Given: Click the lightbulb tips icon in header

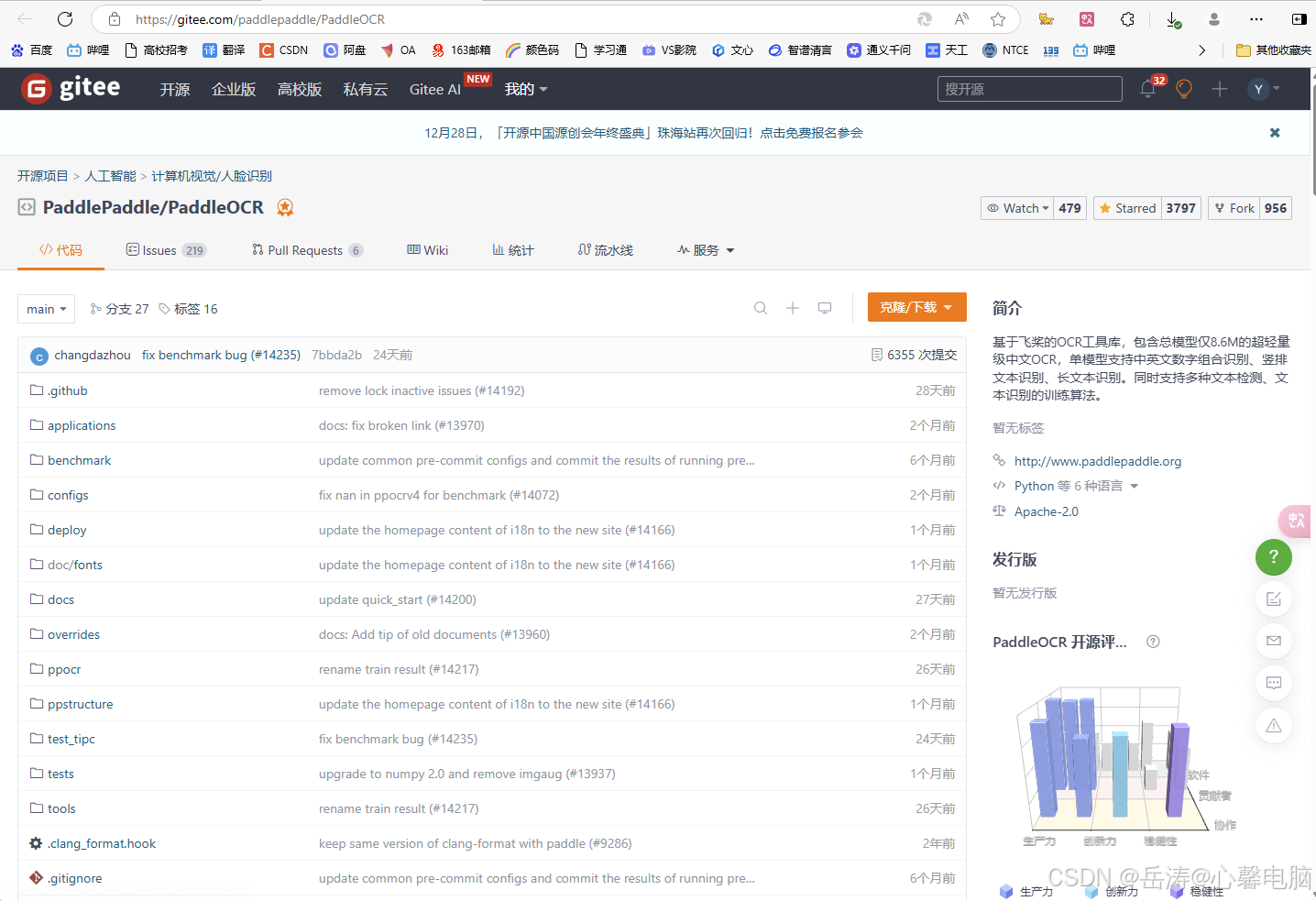Looking at the screenshot, I should pyautogui.click(x=1184, y=89).
